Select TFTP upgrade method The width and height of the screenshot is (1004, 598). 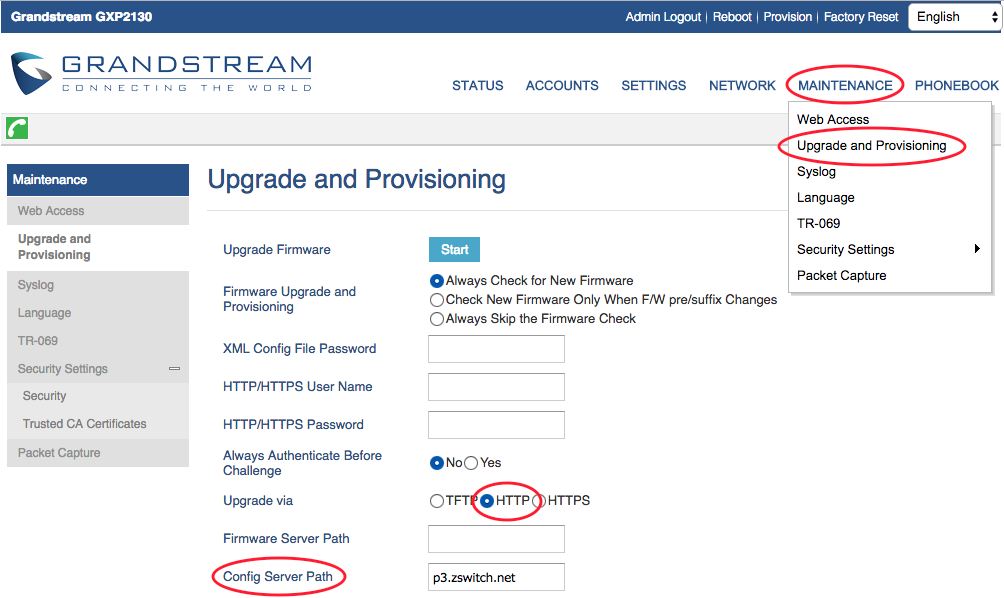pyautogui.click(x=437, y=501)
